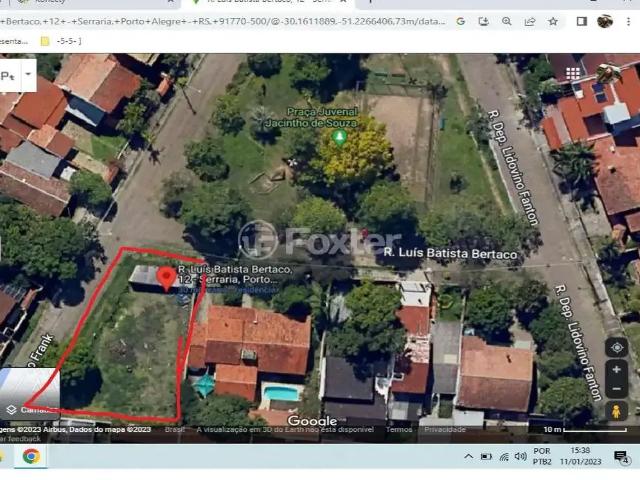Switch the POR PTB2 input language
Image resolution: width=640 pixels, height=480 pixels.
[542, 456]
